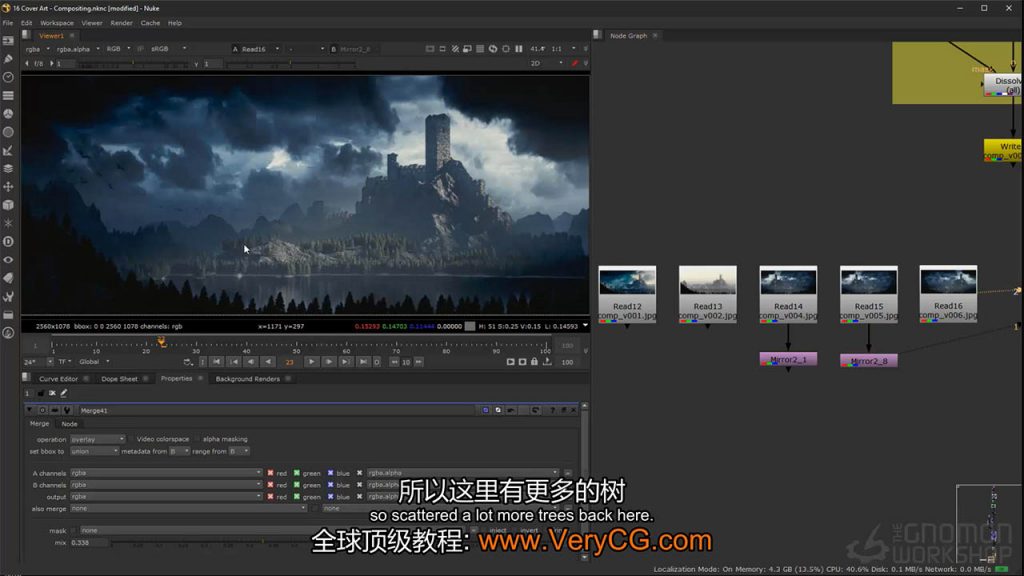Open the Deep nodes toolbar icon
Screen dimensions: 1024x576
[x=8, y=242]
